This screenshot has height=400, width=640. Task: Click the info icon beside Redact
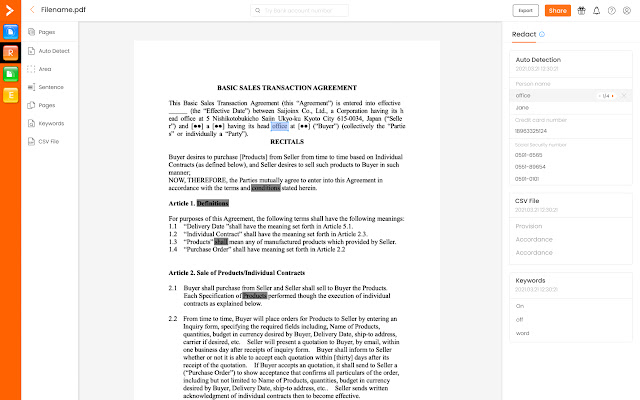coord(542,34)
